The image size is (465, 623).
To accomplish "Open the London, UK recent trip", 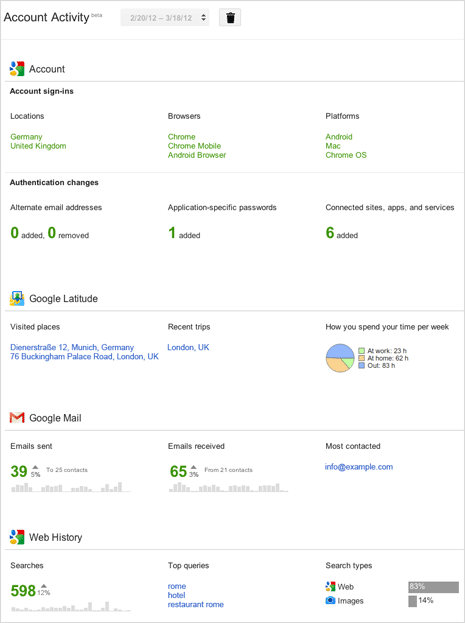I will (x=188, y=347).
